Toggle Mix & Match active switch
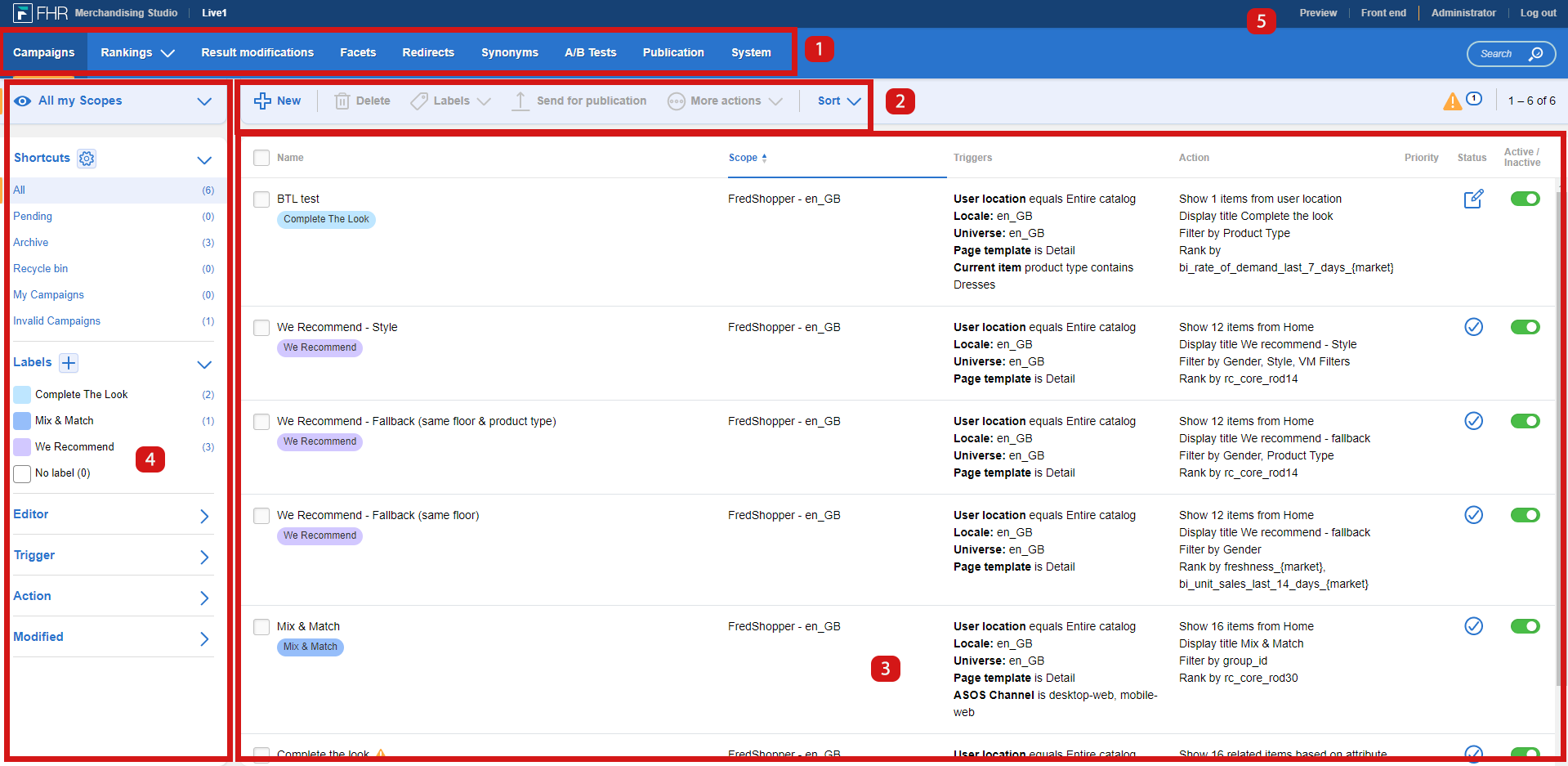 click(1525, 626)
